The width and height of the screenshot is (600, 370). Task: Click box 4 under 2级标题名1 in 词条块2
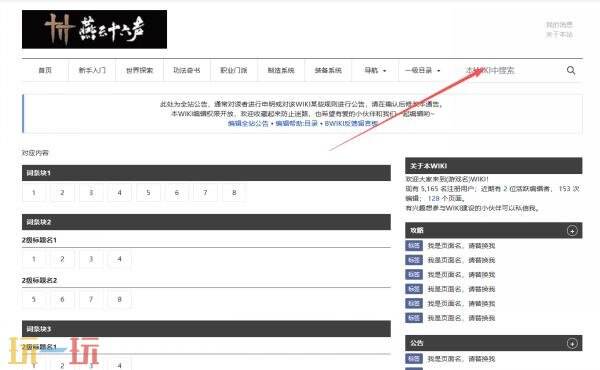pos(119,259)
